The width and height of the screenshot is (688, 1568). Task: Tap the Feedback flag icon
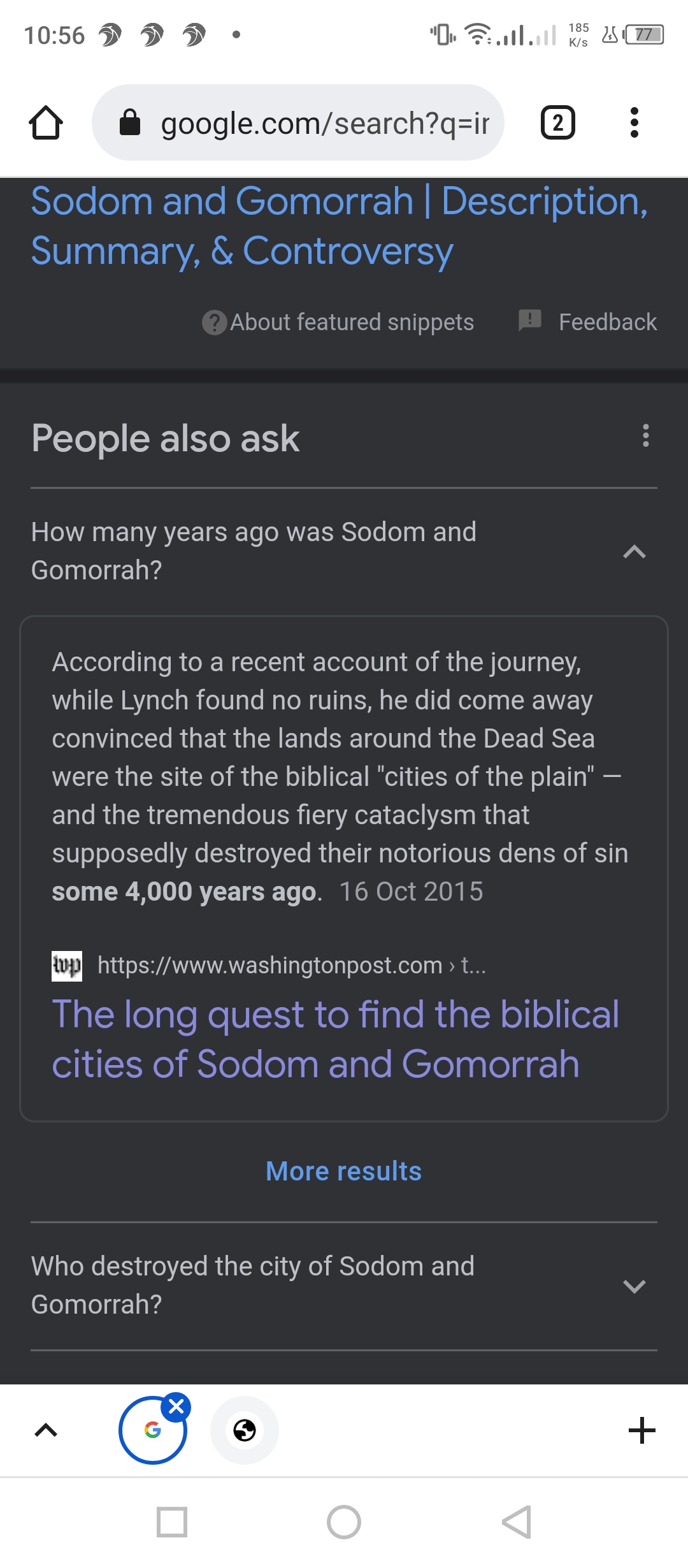click(x=529, y=320)
